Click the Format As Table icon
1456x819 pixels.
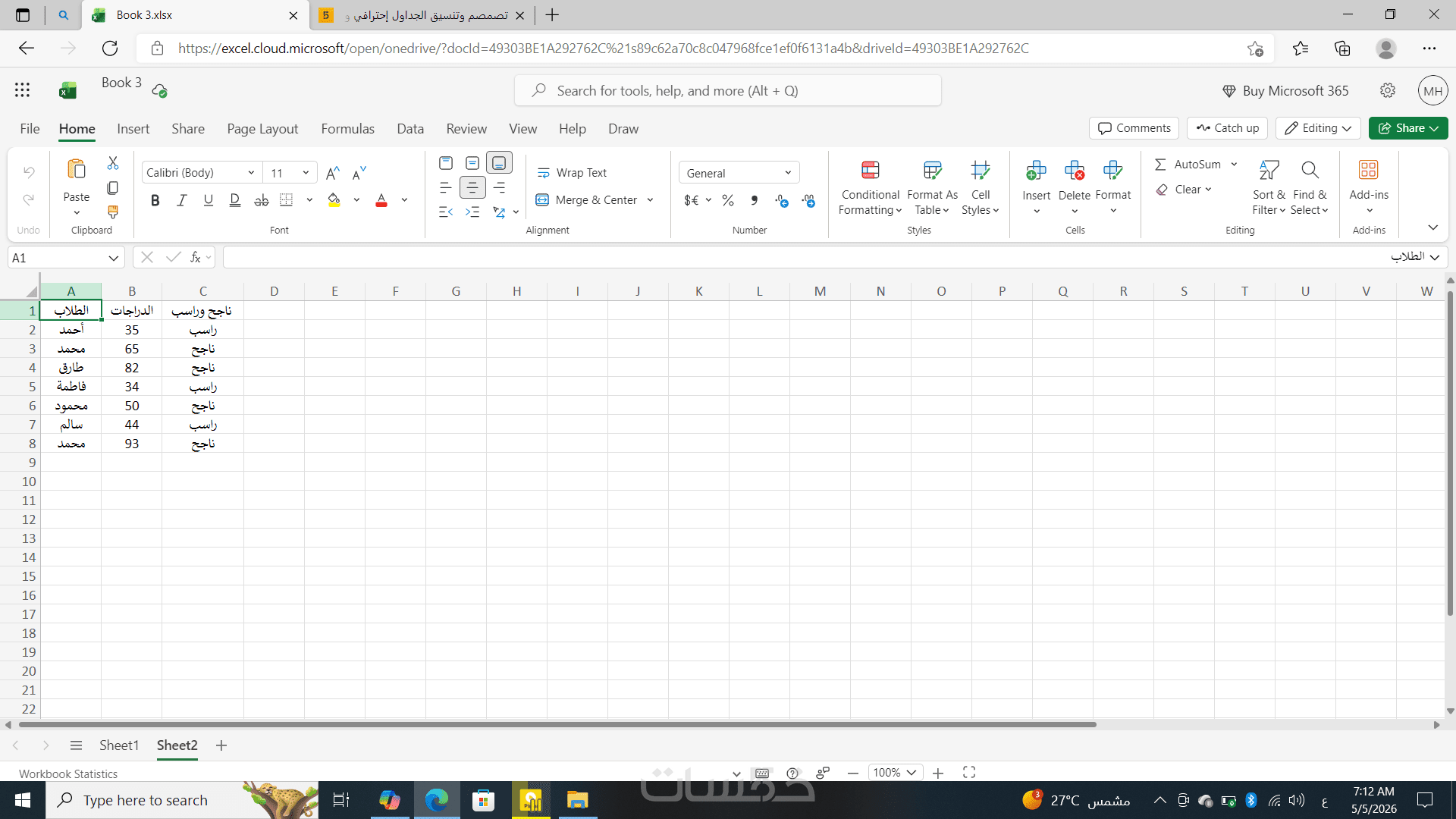932,171
